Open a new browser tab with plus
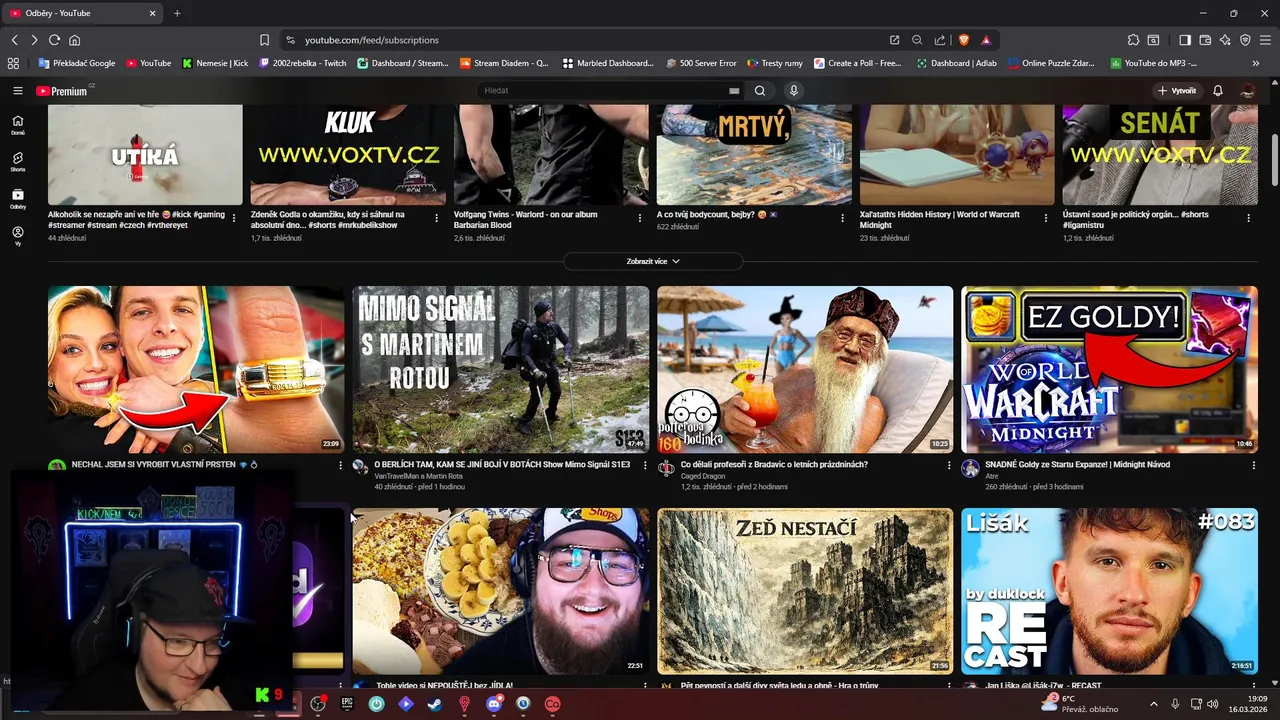The width and height of the screenshot is (1280, 720). pos(177,13)
